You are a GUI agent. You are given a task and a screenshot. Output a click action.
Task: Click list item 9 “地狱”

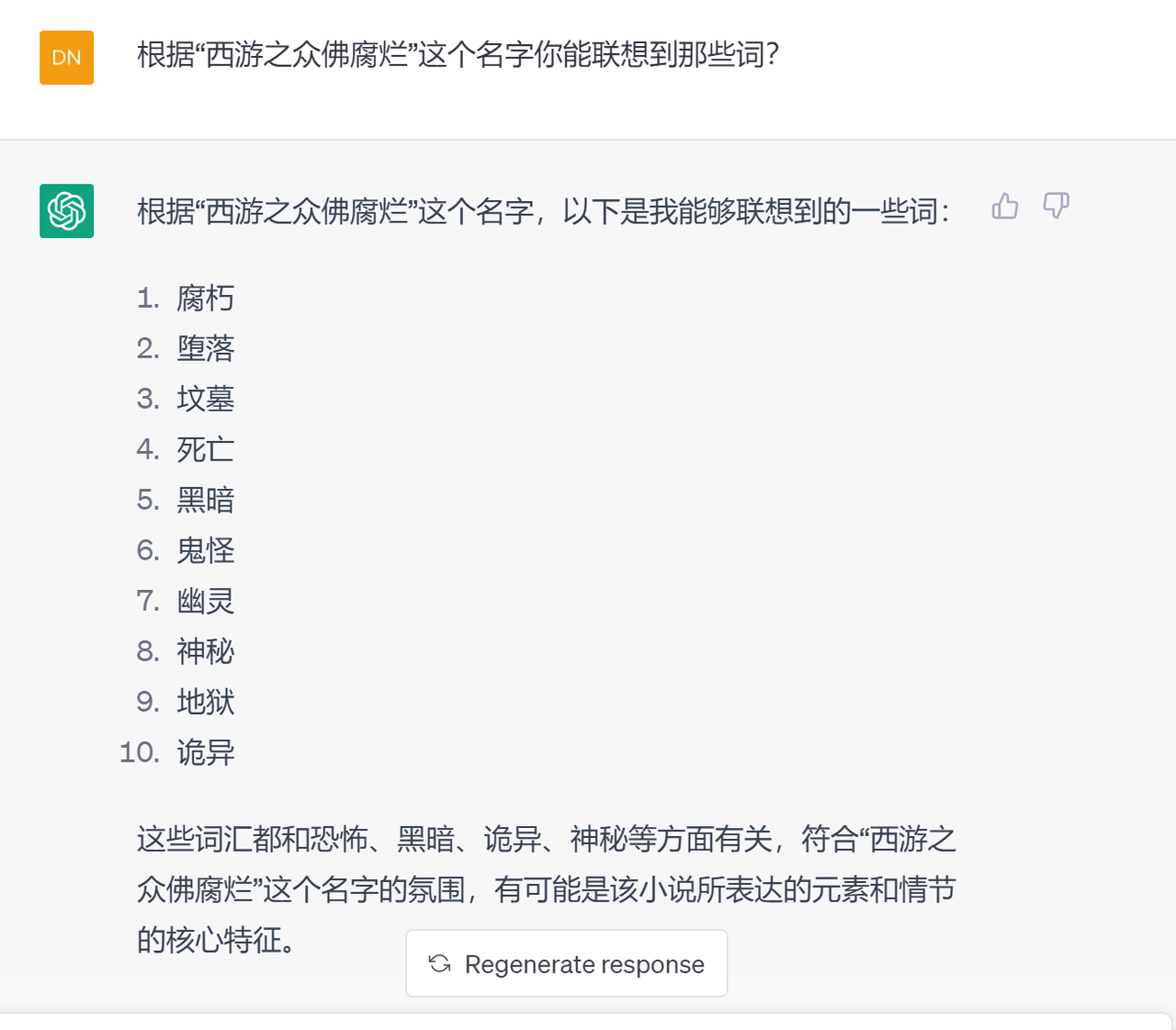pyautogui.click(x=205, y=702)
